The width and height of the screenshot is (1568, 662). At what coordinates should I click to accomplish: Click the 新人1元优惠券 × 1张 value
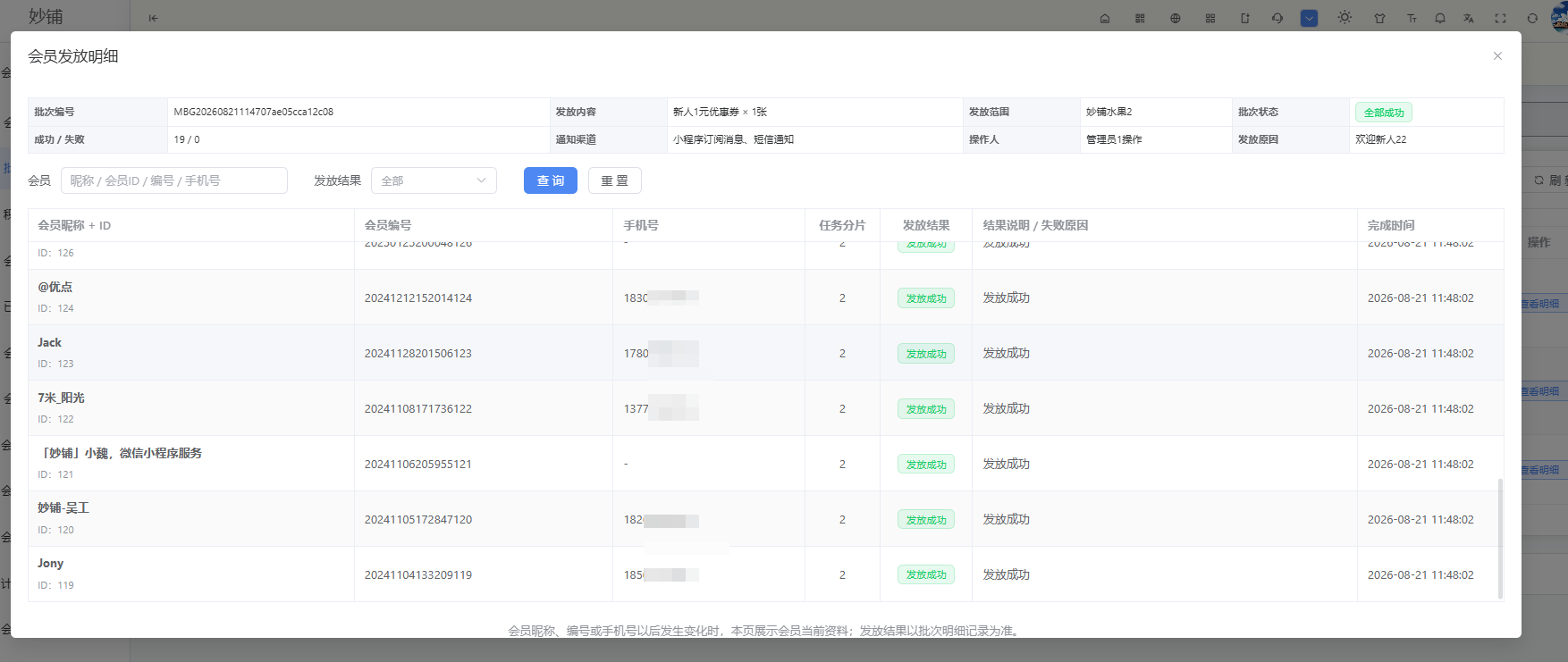(x=720, y=112)
